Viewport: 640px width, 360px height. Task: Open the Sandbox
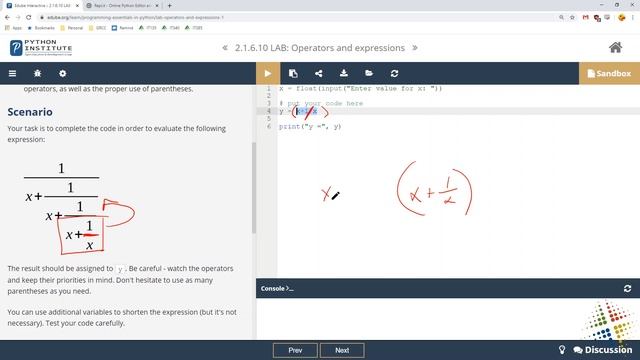(609, 73)
